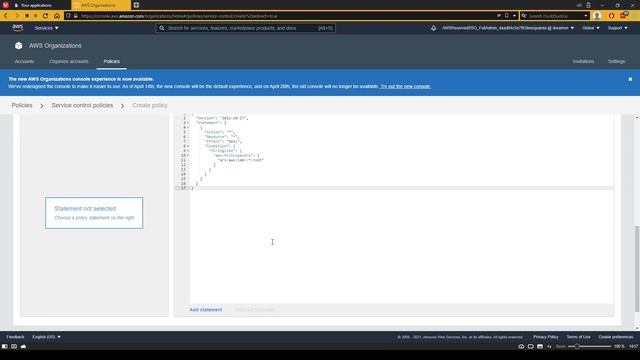Click the search magnifier in AWS search
The width and height of the screenshot is (640, 360).
point(162,28)
